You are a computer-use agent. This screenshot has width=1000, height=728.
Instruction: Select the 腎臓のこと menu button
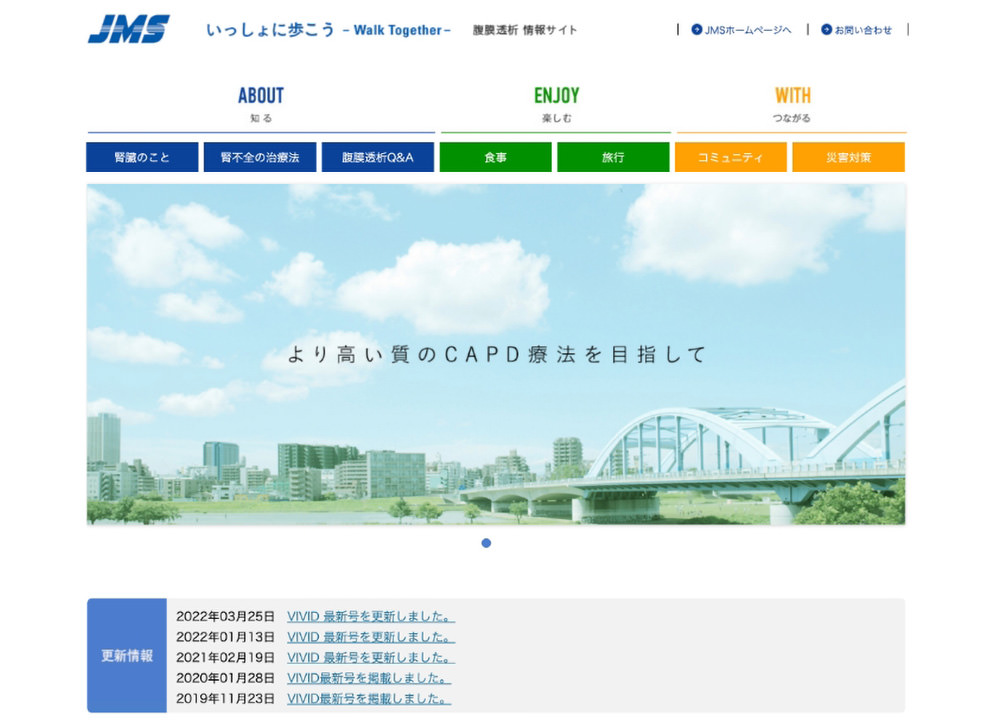[141, 157]
